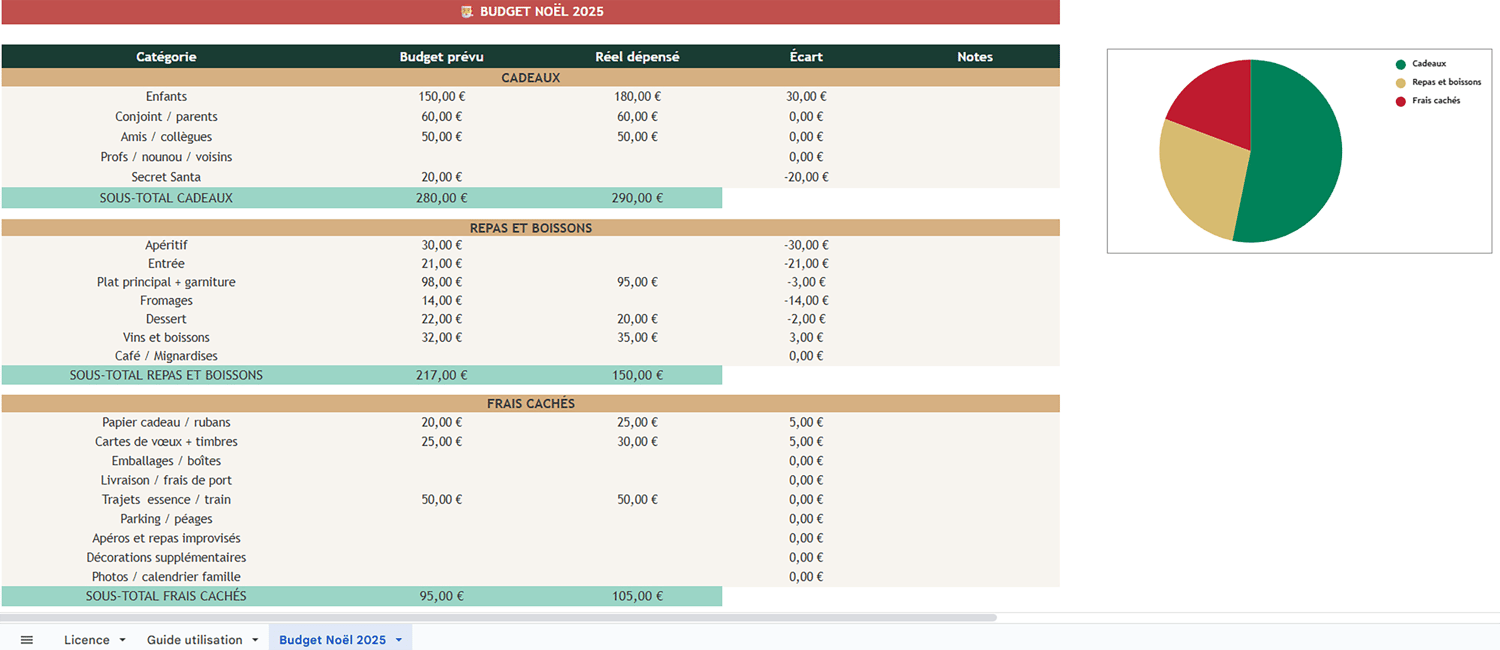The image size is (1500, 650).
Task: Select the 150,00 € budget cell for Enfants
Action: (x=442, y=97)
